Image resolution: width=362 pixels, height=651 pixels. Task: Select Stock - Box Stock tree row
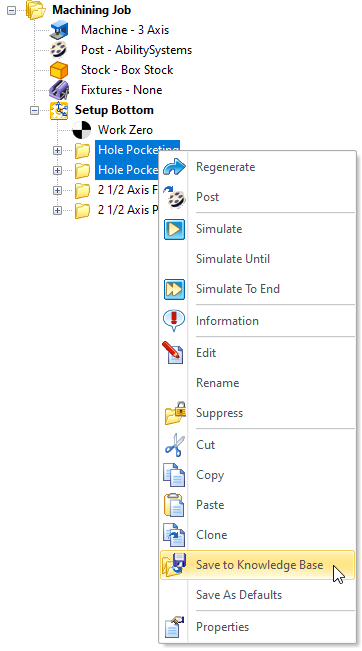pyautogui.click(x=127, y=70)
